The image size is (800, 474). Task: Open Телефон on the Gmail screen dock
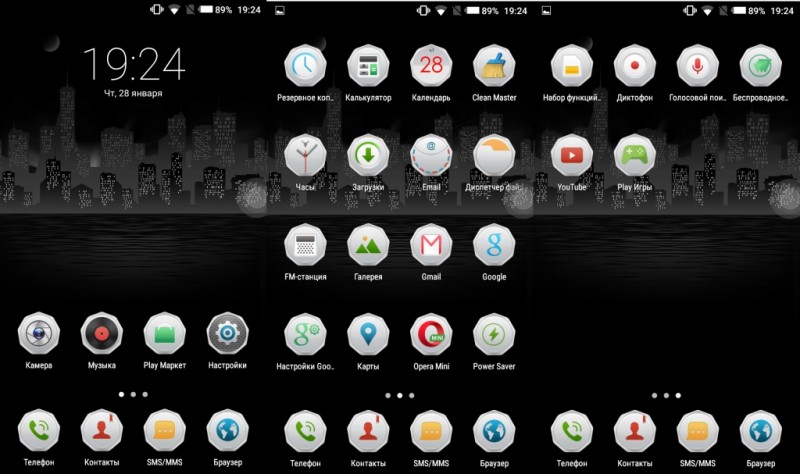305,432
